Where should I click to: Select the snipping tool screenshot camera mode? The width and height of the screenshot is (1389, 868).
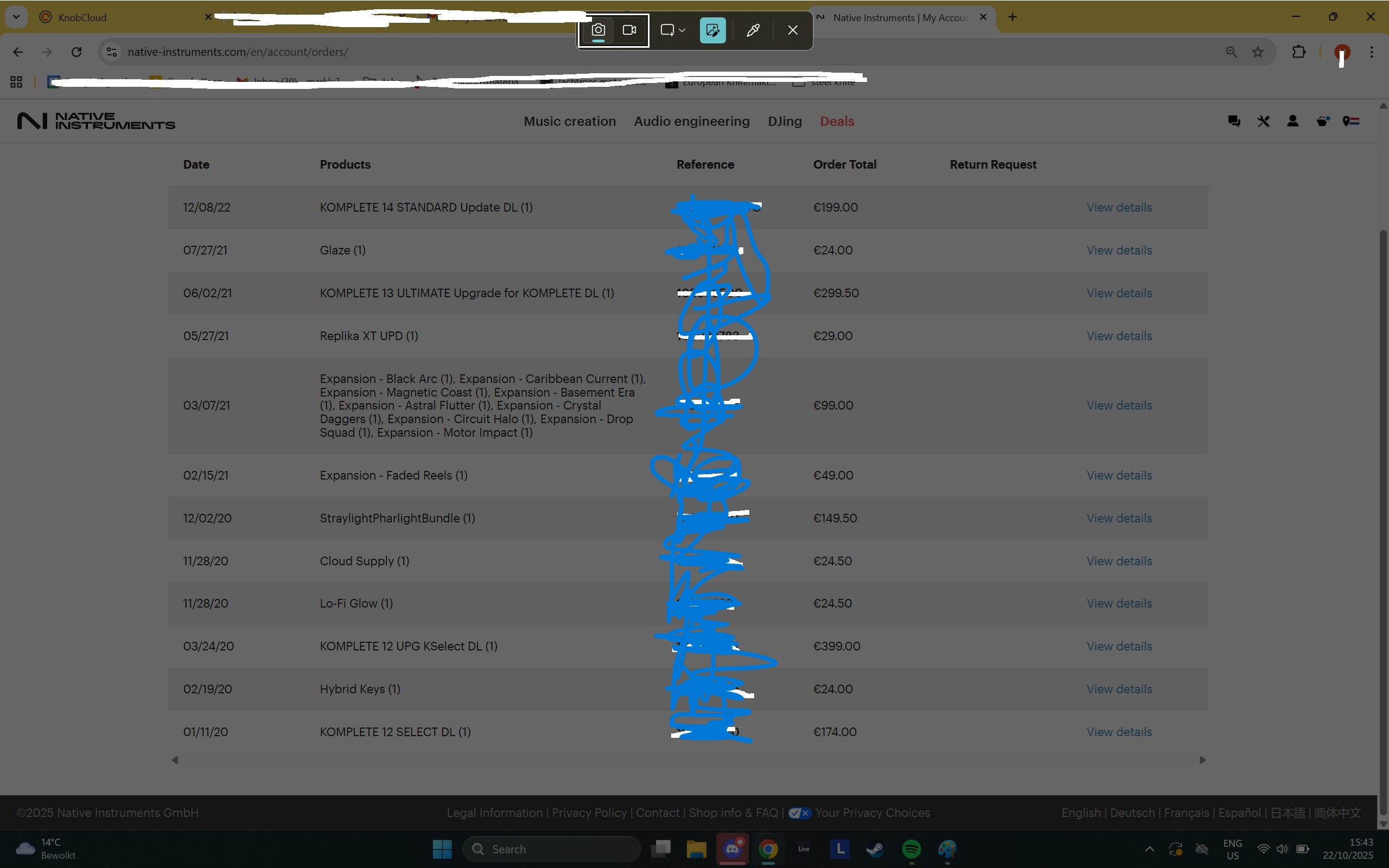point(598,30)
